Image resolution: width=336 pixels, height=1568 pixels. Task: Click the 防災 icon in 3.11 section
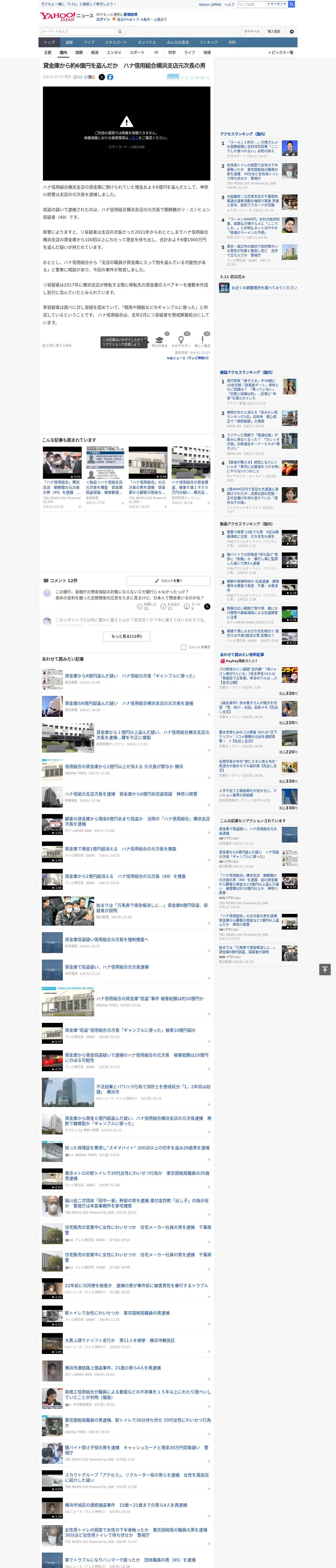225,288
